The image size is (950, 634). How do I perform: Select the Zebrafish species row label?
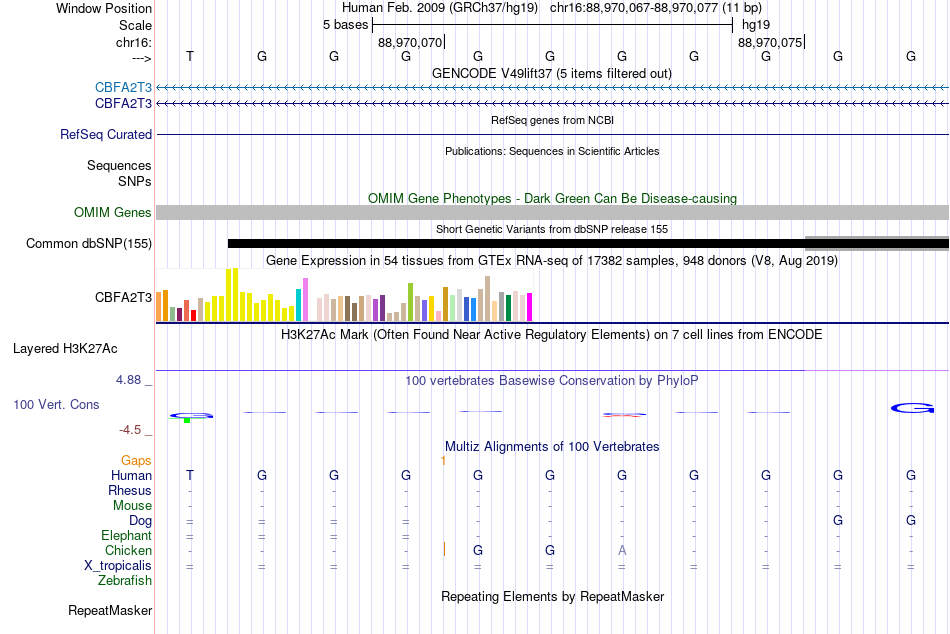tap(125, 581)
